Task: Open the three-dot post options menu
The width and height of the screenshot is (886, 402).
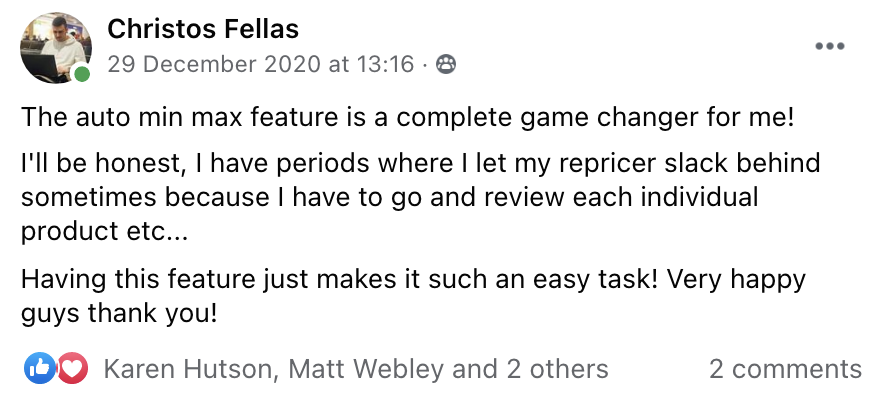Action: click(x=830, y=46)
